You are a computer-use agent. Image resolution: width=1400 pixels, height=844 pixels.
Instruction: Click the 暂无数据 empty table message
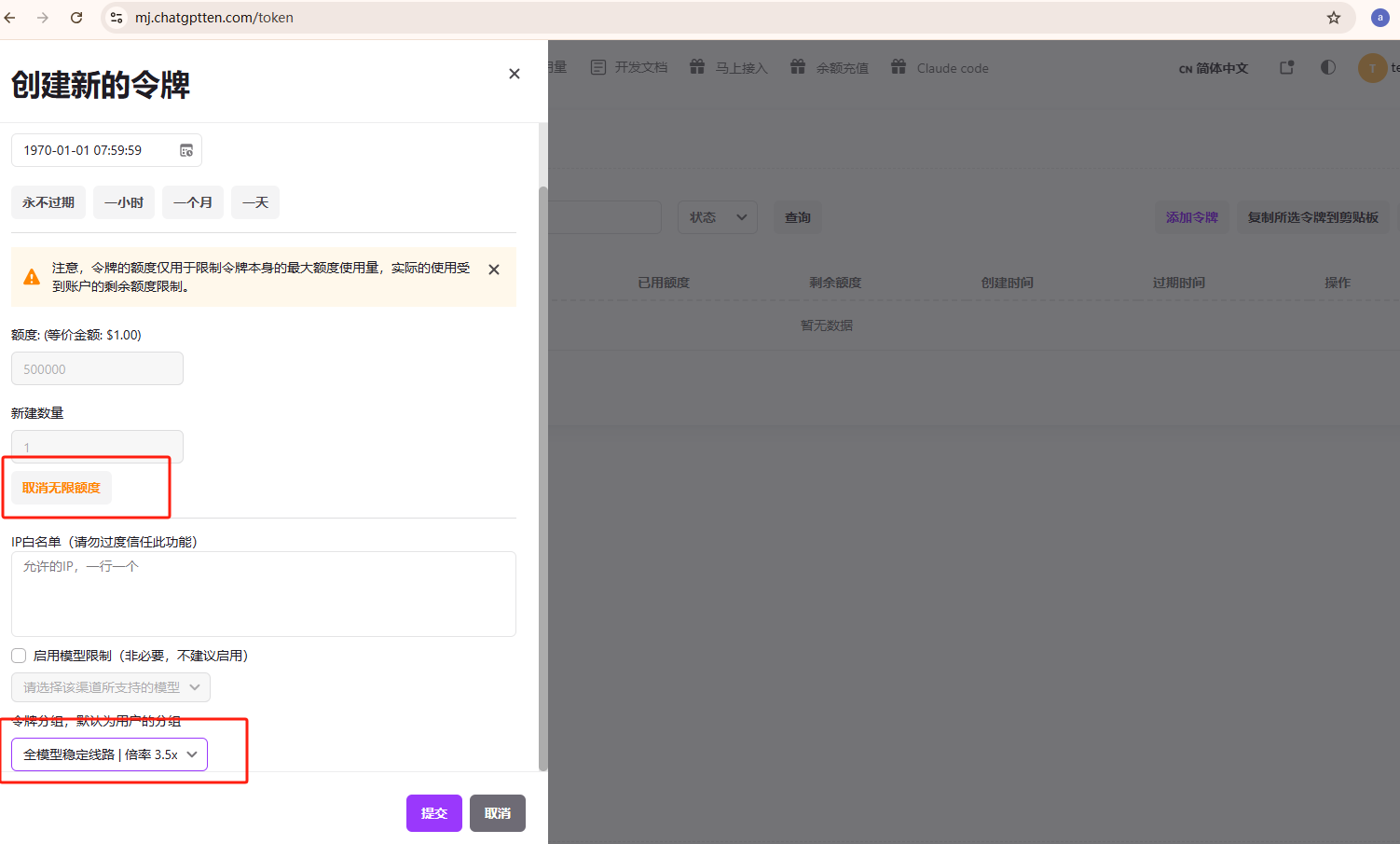(x=827, y=325)
